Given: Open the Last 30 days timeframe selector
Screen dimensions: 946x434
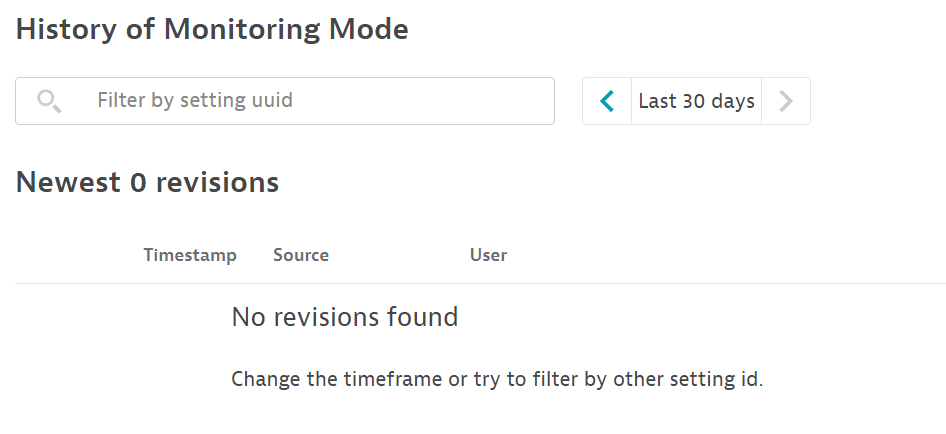Looking at the screenshot, I should point(696,101).
